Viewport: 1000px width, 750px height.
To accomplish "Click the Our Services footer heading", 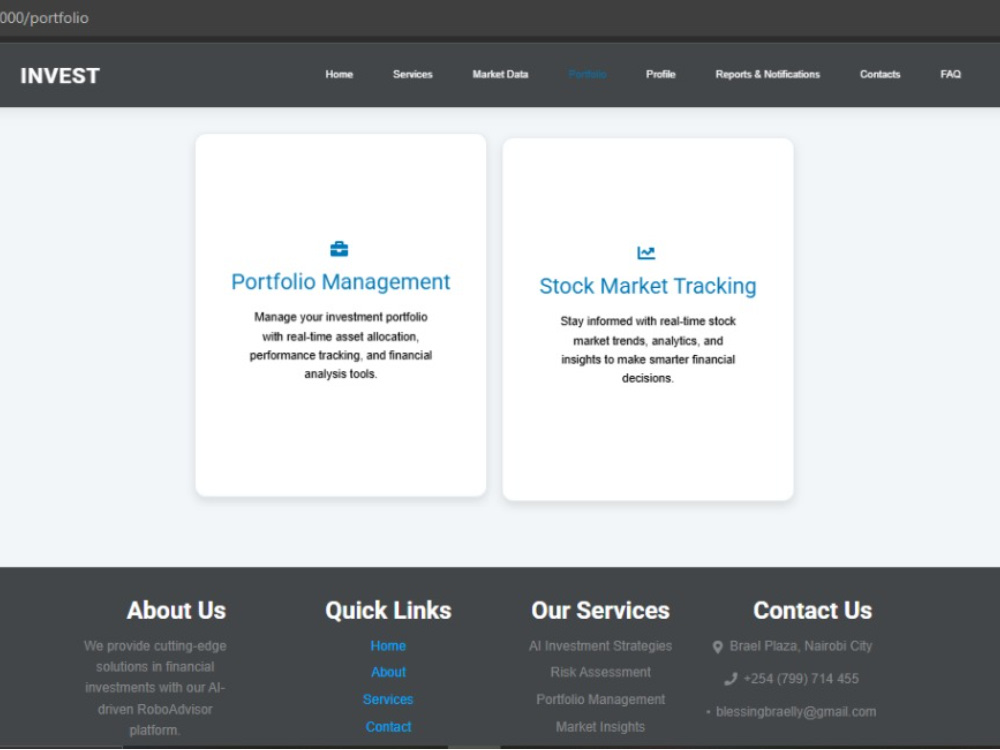I will point(600,610).
